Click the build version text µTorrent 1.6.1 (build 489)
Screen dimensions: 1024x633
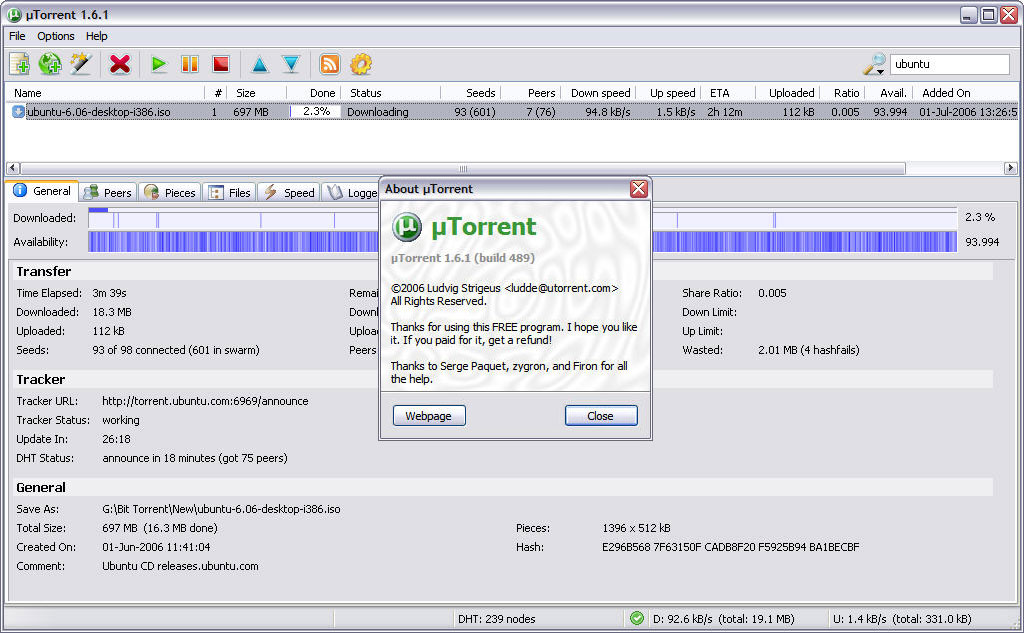pyautogui.click(x=462, y=258)
